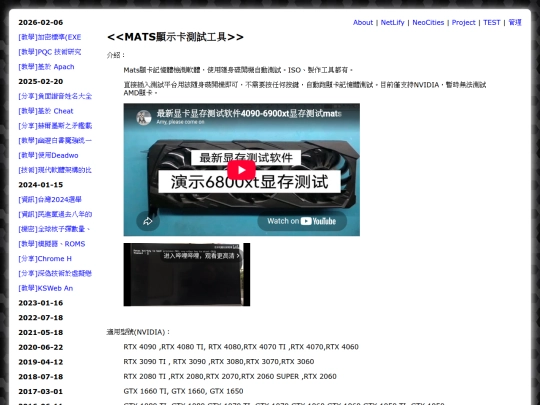Screen dimensions: 540x405
Task: Open the Apach article link in sidebar
Action: 46,67
